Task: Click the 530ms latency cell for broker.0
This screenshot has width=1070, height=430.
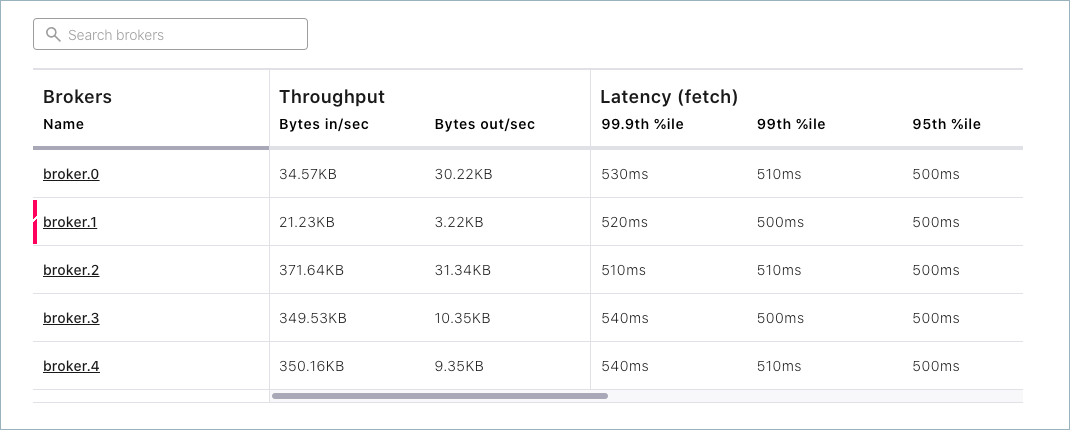Action: click(625, 174)
